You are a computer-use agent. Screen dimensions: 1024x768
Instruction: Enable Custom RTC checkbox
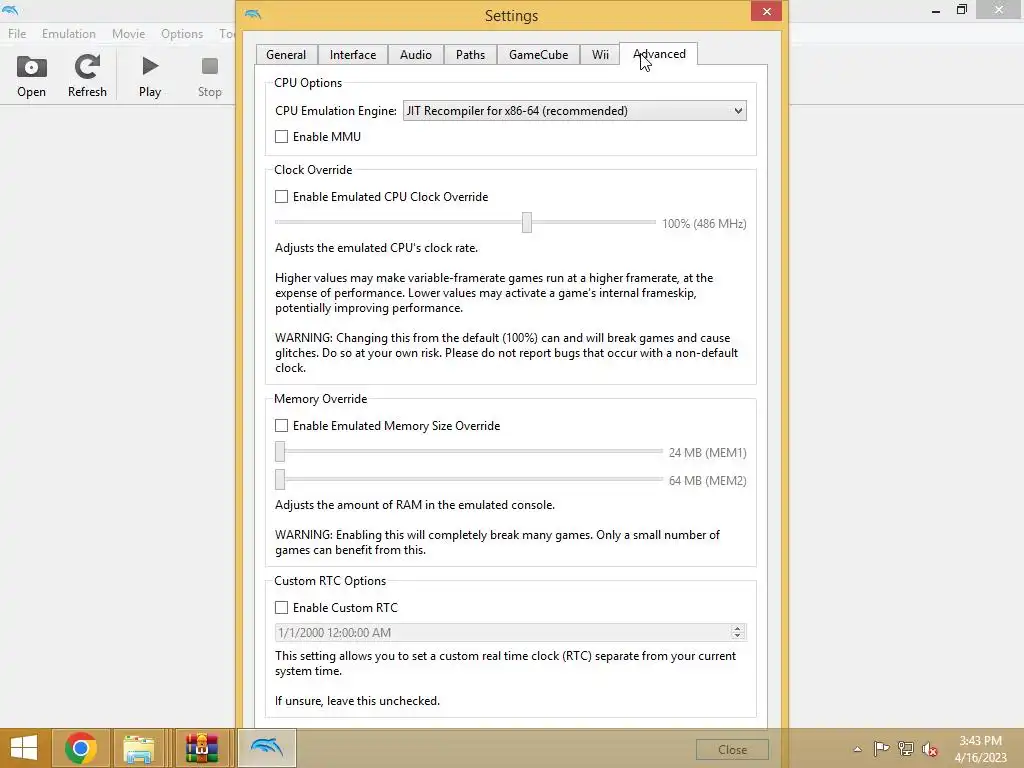pyautogui.click(x=281, y=607)
